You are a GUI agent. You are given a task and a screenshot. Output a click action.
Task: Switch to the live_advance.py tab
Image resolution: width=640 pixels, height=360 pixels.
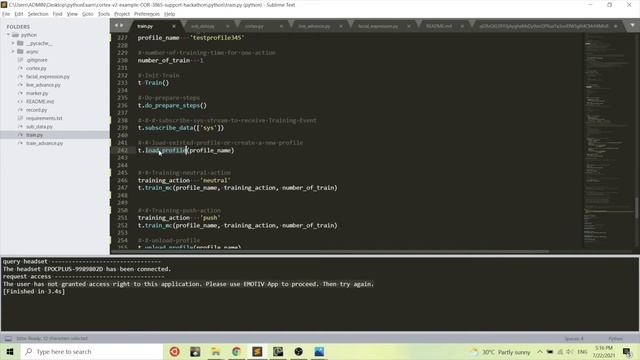314,26
